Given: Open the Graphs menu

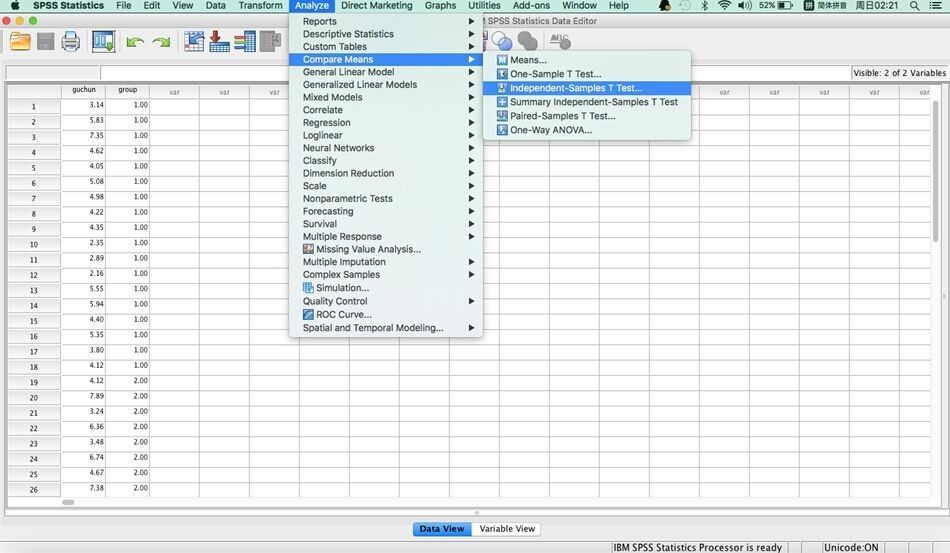Looking at the screenshot, I should click(x=440, y=5).
